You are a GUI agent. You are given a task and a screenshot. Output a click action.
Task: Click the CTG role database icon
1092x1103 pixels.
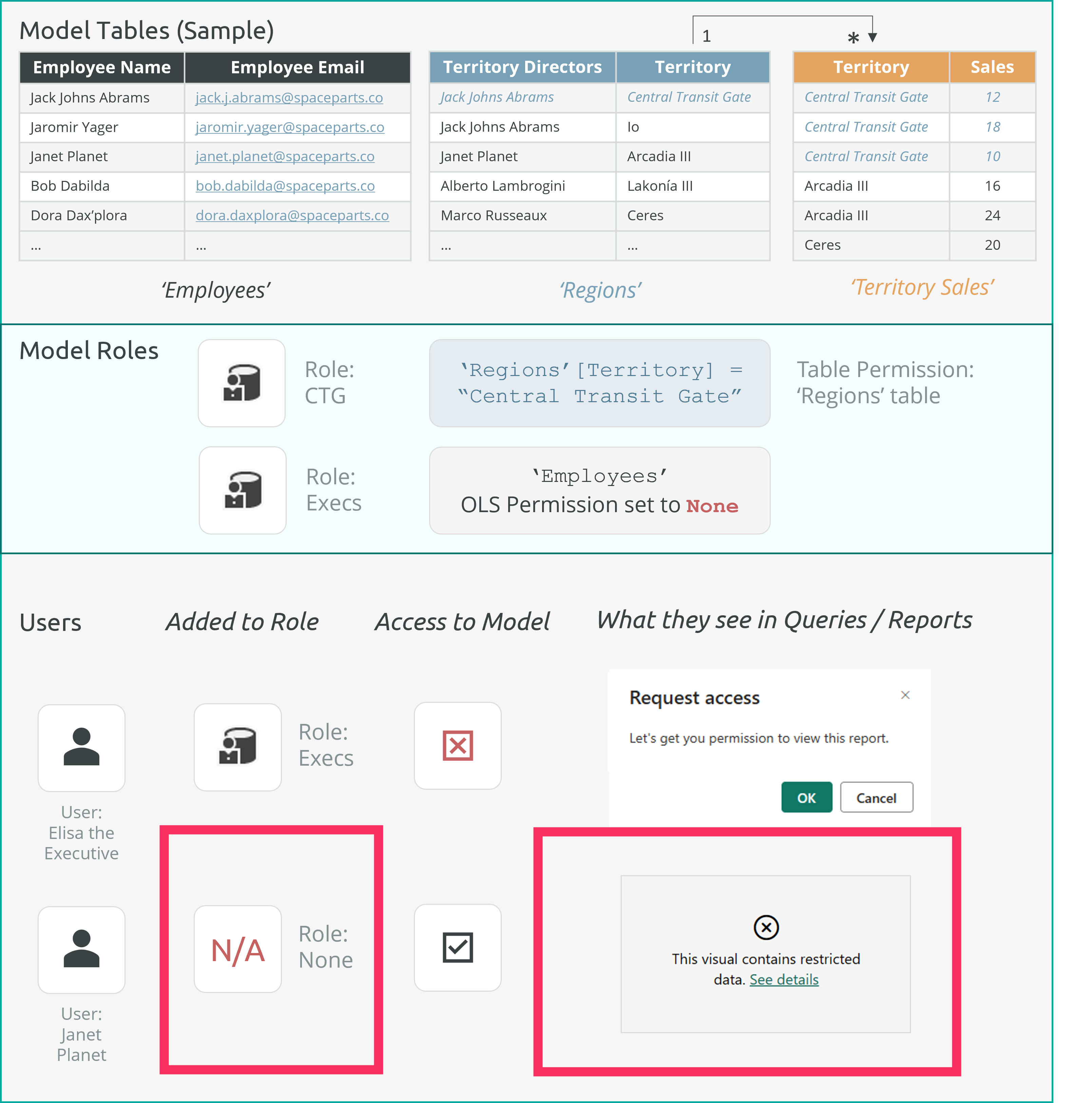tap(241, 383)
